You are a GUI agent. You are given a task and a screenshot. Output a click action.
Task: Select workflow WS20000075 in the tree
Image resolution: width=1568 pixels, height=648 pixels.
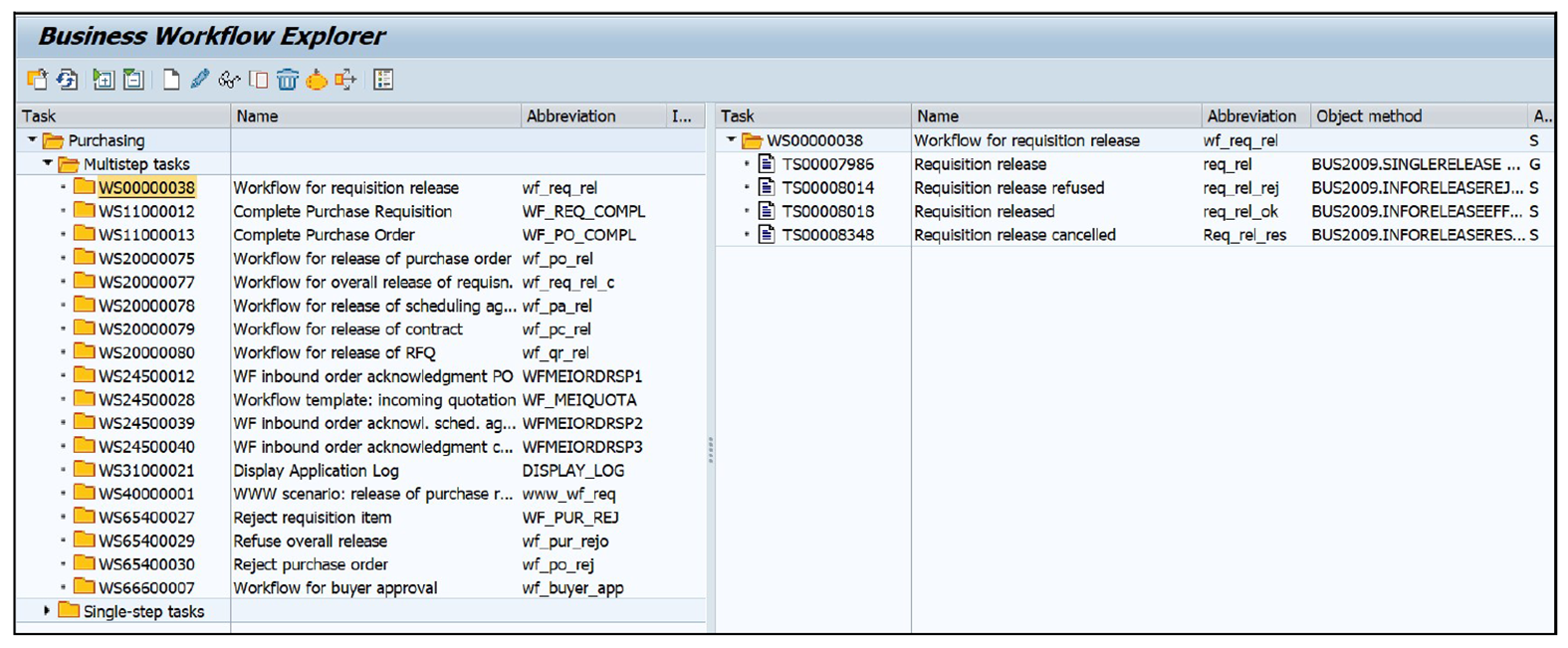point(146,259)
